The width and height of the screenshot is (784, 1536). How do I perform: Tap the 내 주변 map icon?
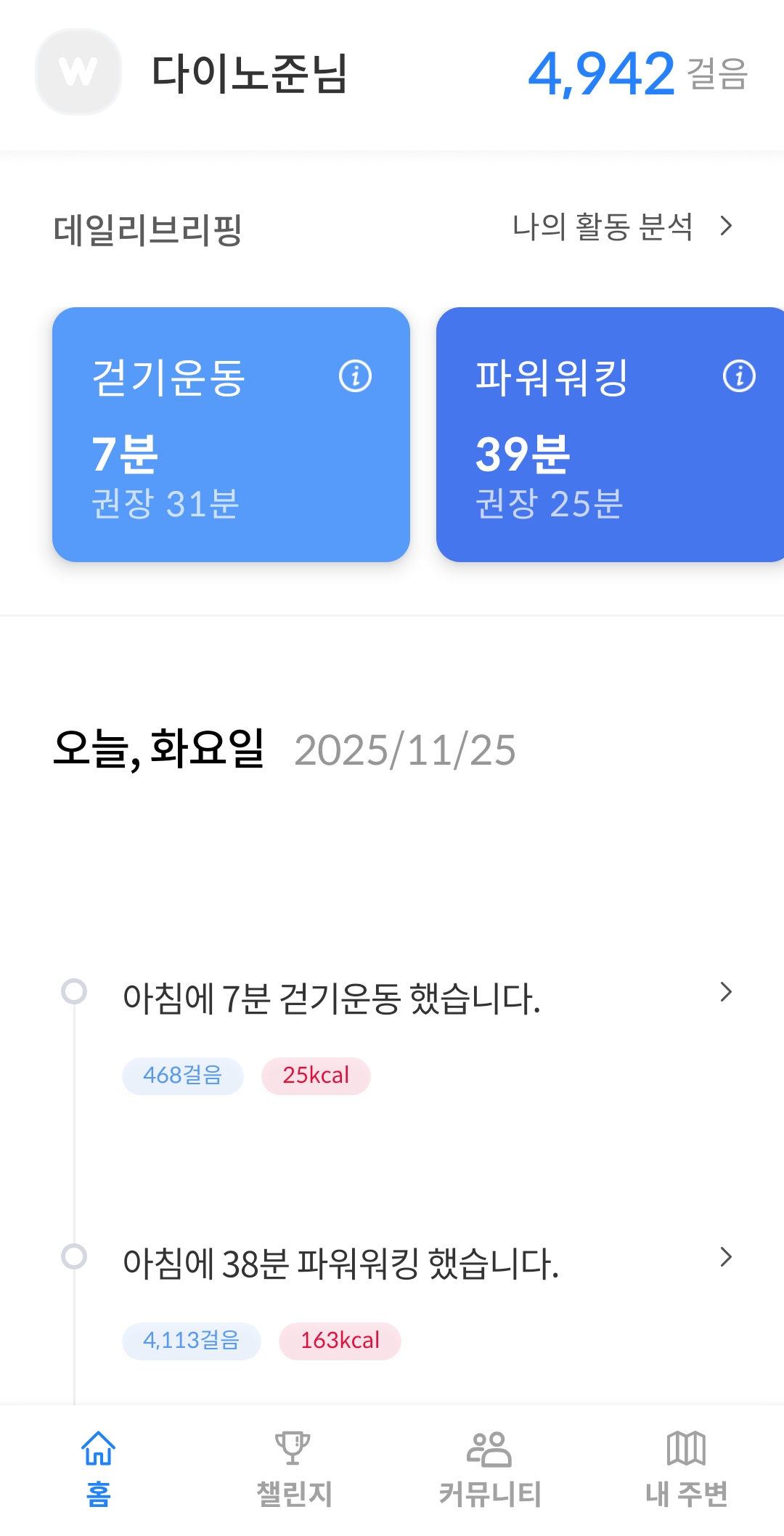tap(686, 1448)
